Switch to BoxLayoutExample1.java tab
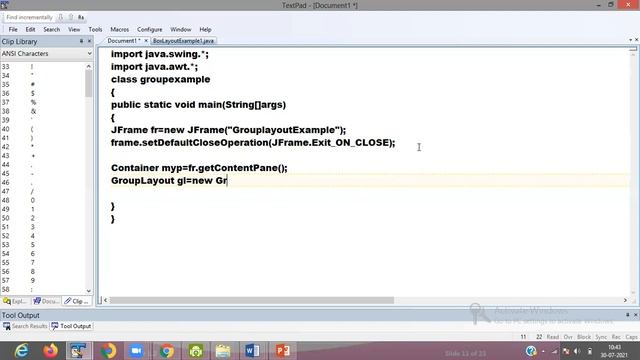Screen dimensions: 640x360 pos(183,41)
